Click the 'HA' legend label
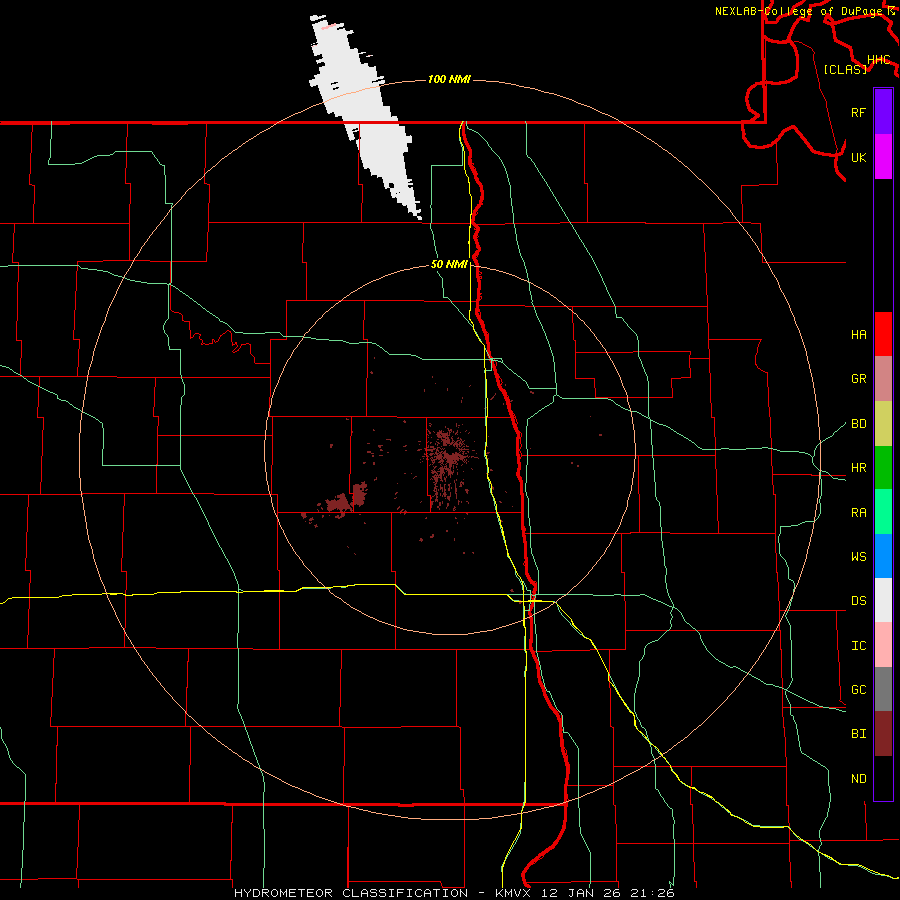Viewport: 900px width, 900px height. [858, 334]
